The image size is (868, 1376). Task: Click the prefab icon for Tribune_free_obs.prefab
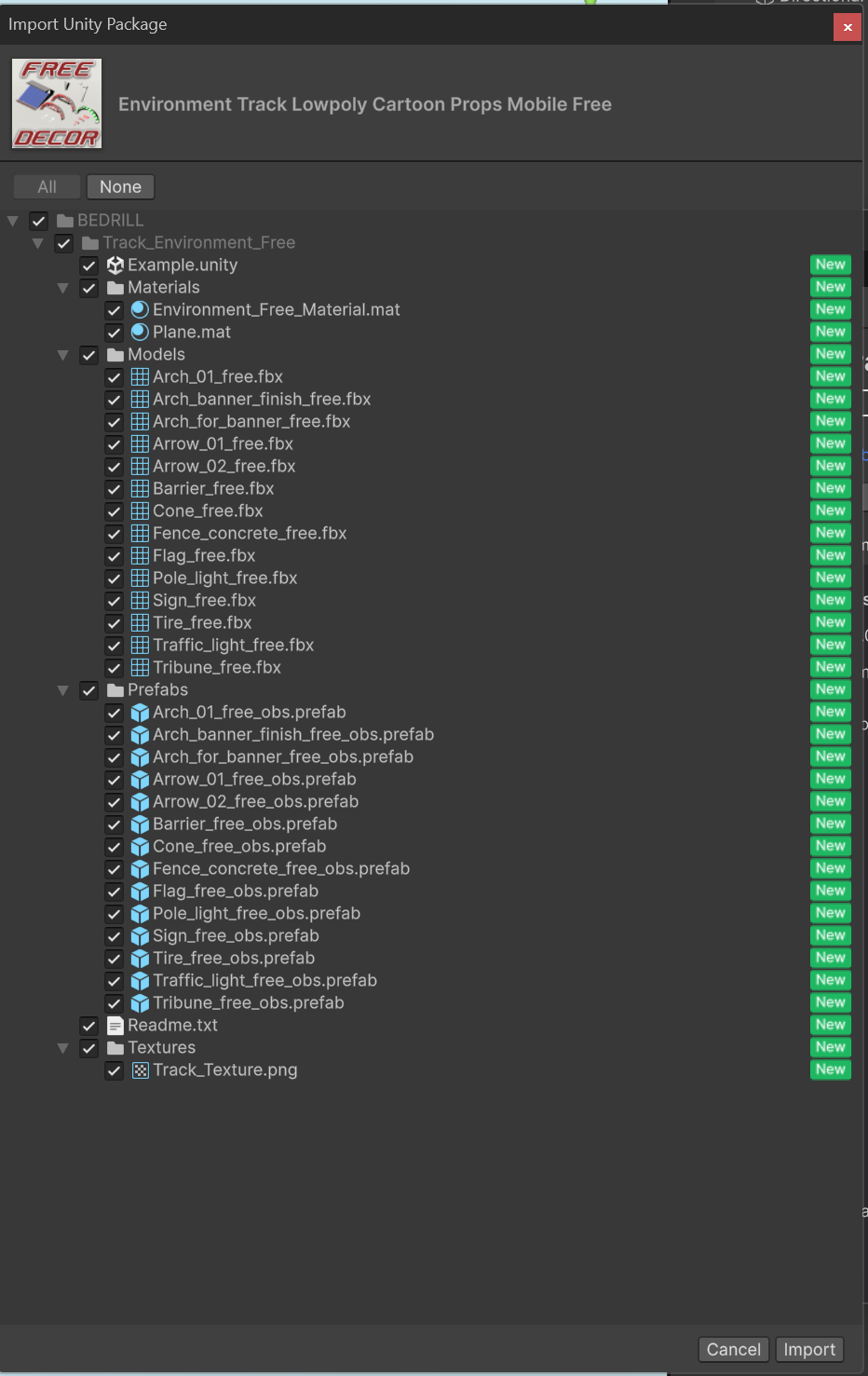coord(140,1003)
